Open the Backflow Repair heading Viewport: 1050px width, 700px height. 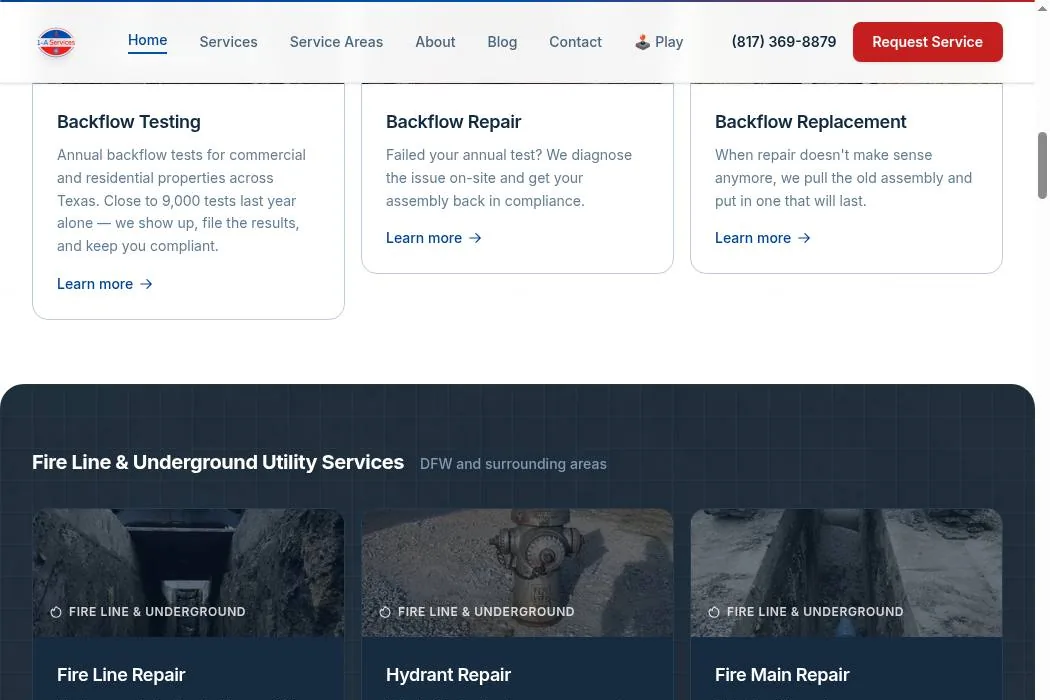tap(453, 122)
